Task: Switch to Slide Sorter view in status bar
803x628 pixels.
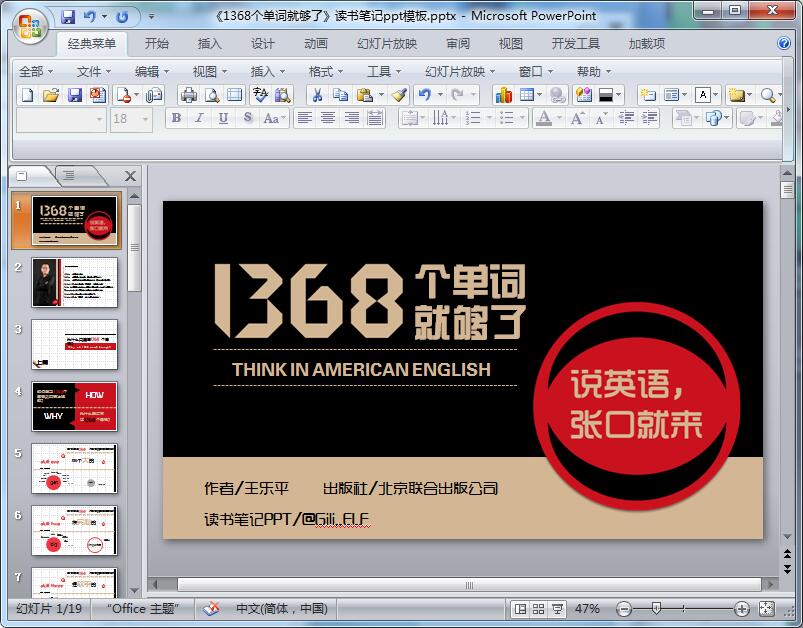Action: pyautogui.click(x=538, y=609)
